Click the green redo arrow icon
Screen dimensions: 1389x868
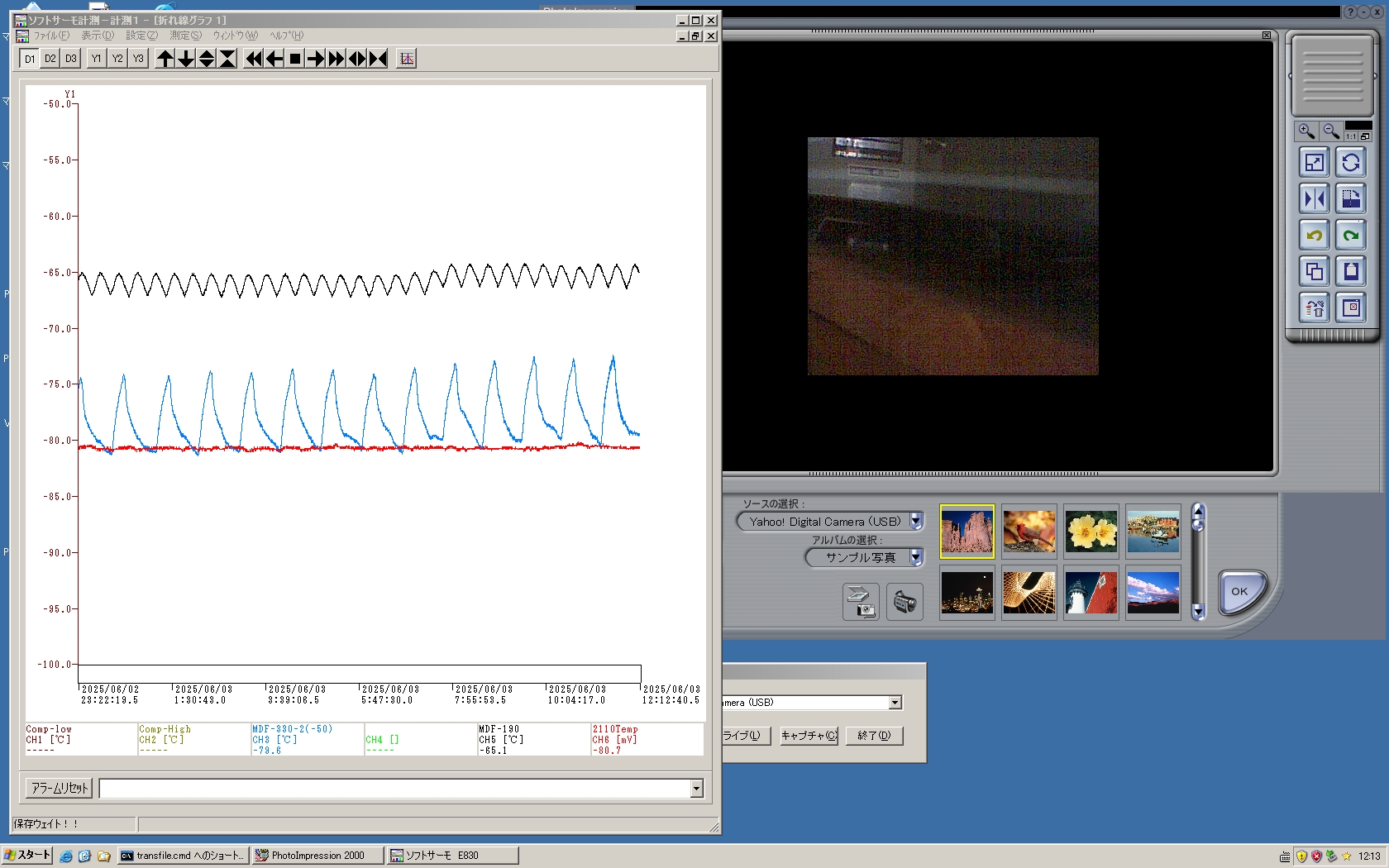pyautogui.click(x=1351, y=236)
